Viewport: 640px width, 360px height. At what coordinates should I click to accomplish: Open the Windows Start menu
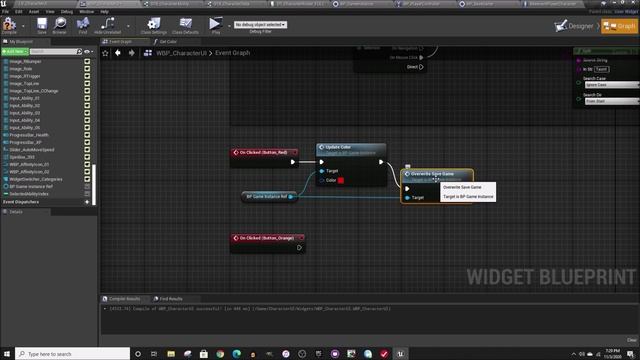coord(7,353)
